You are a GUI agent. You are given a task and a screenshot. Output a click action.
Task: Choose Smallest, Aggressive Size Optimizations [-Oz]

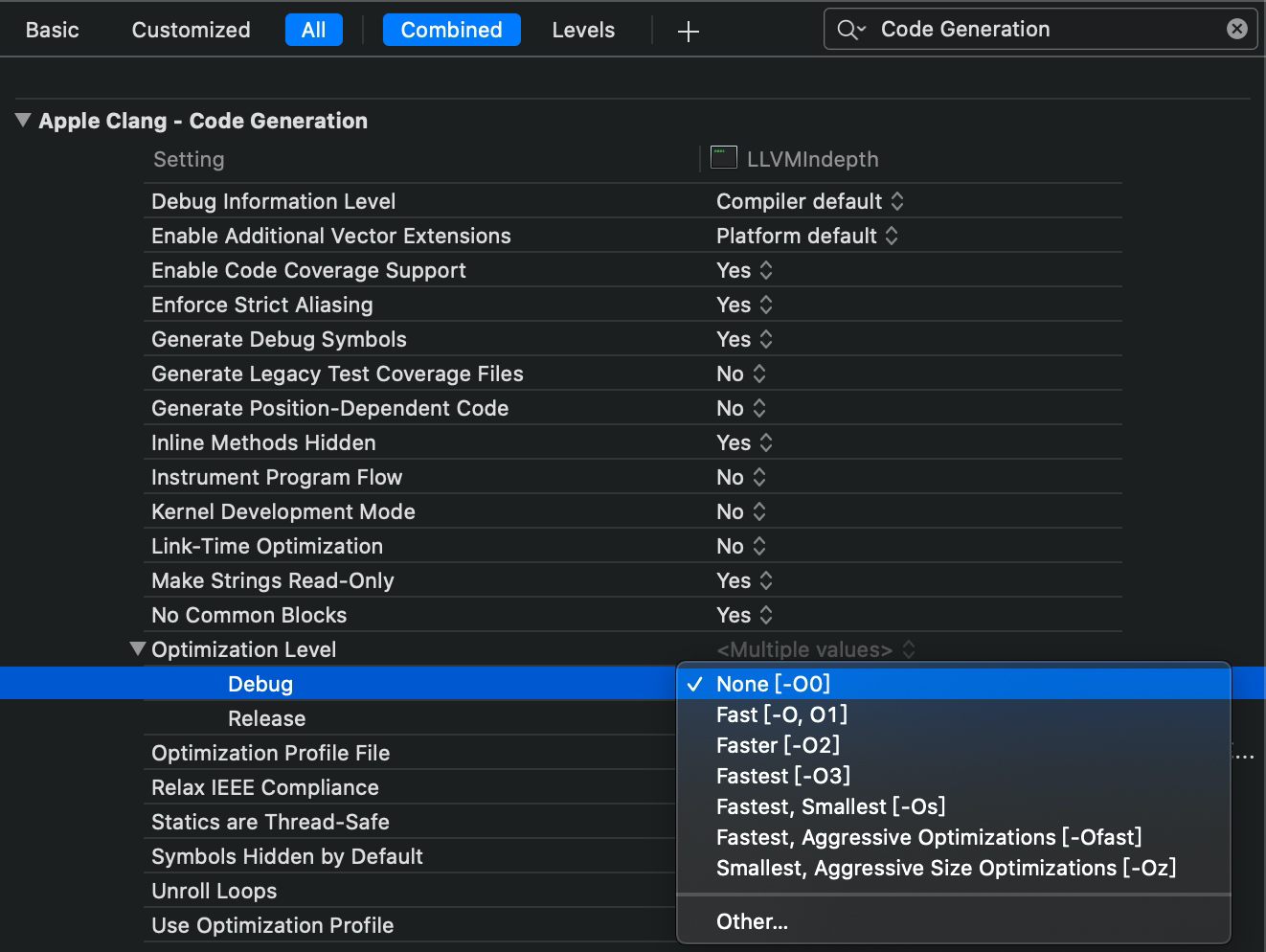click(954, 868)
